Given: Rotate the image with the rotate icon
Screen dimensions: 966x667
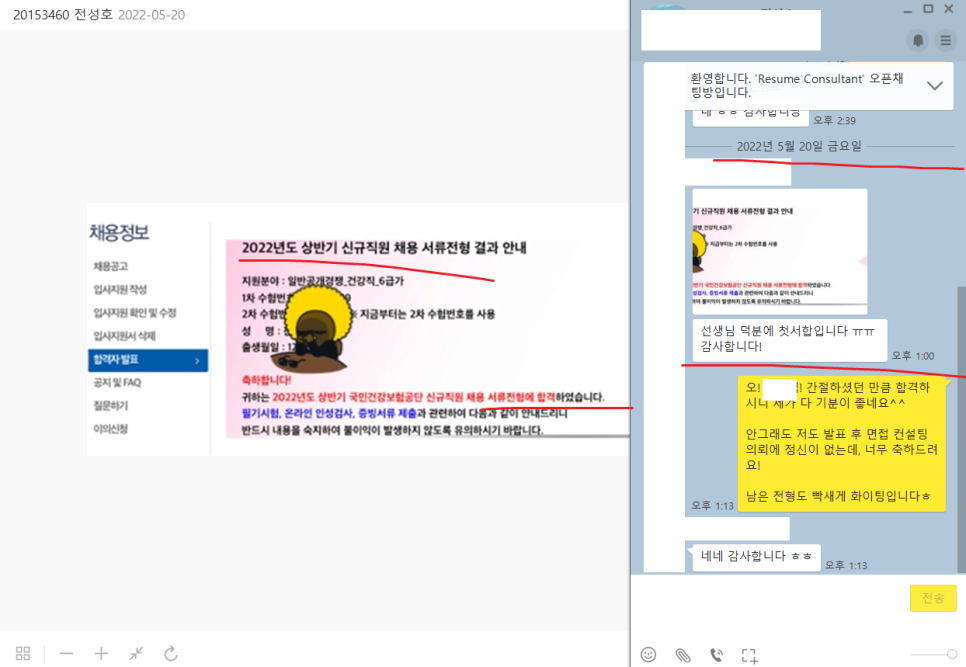Looking at the screenshot, I should 171,653.
